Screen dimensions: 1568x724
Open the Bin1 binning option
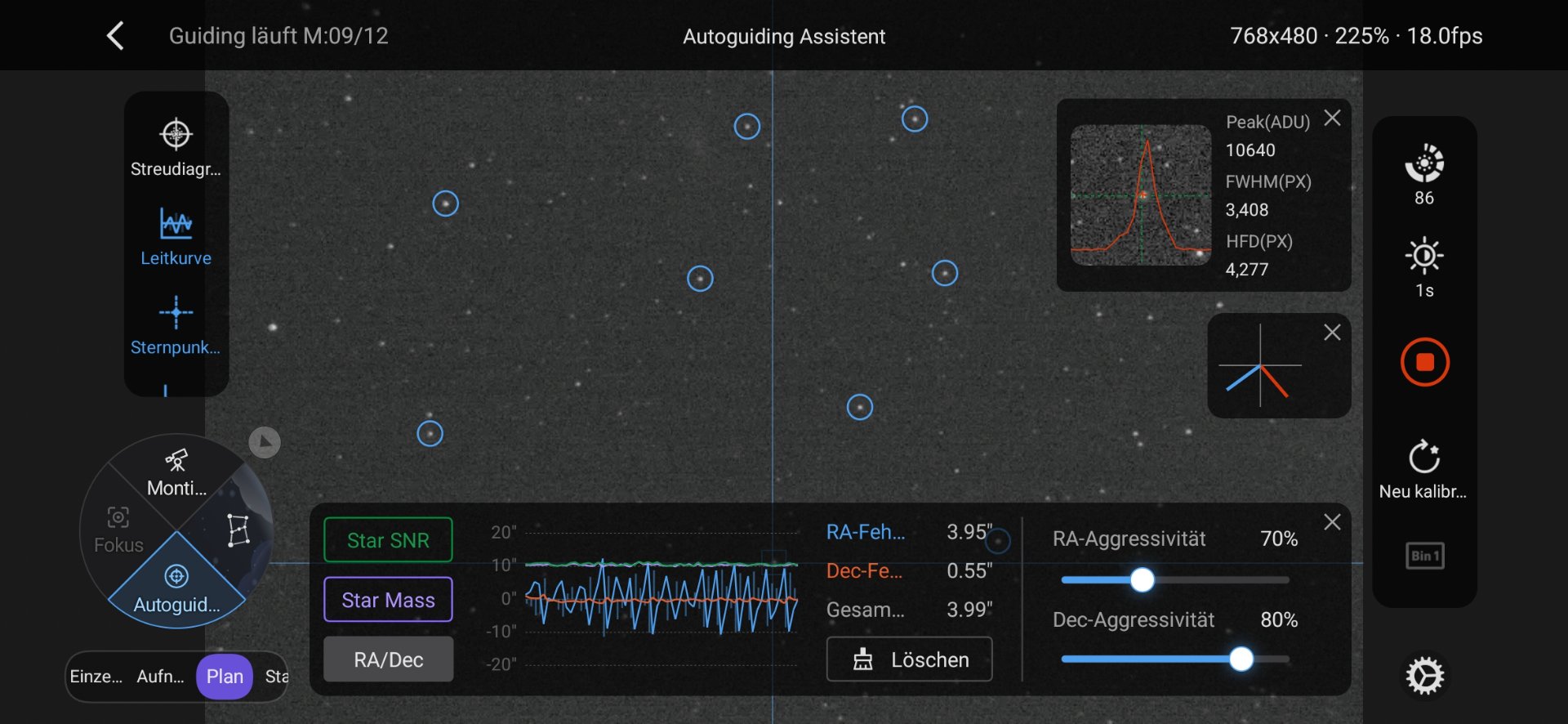[x=1424, y=556]
